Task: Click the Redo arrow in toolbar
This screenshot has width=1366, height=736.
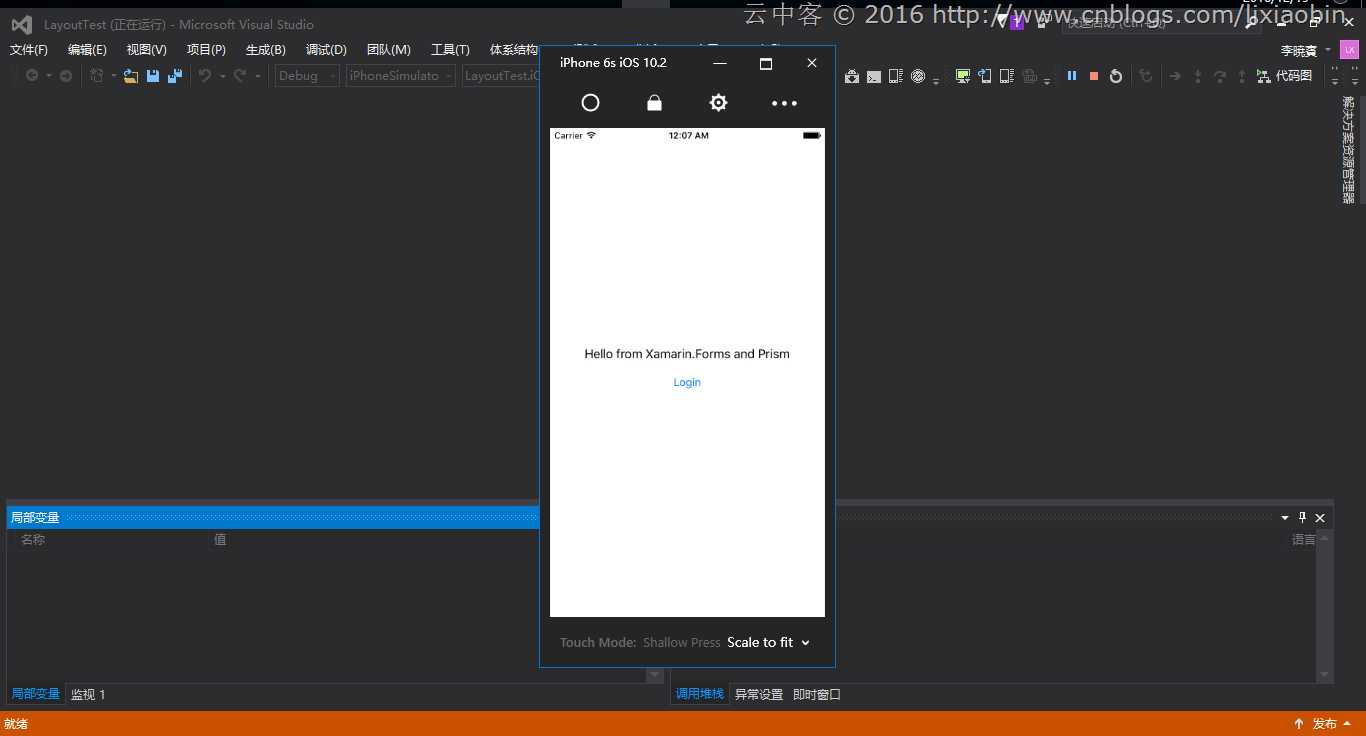Action: click(240, 76)
